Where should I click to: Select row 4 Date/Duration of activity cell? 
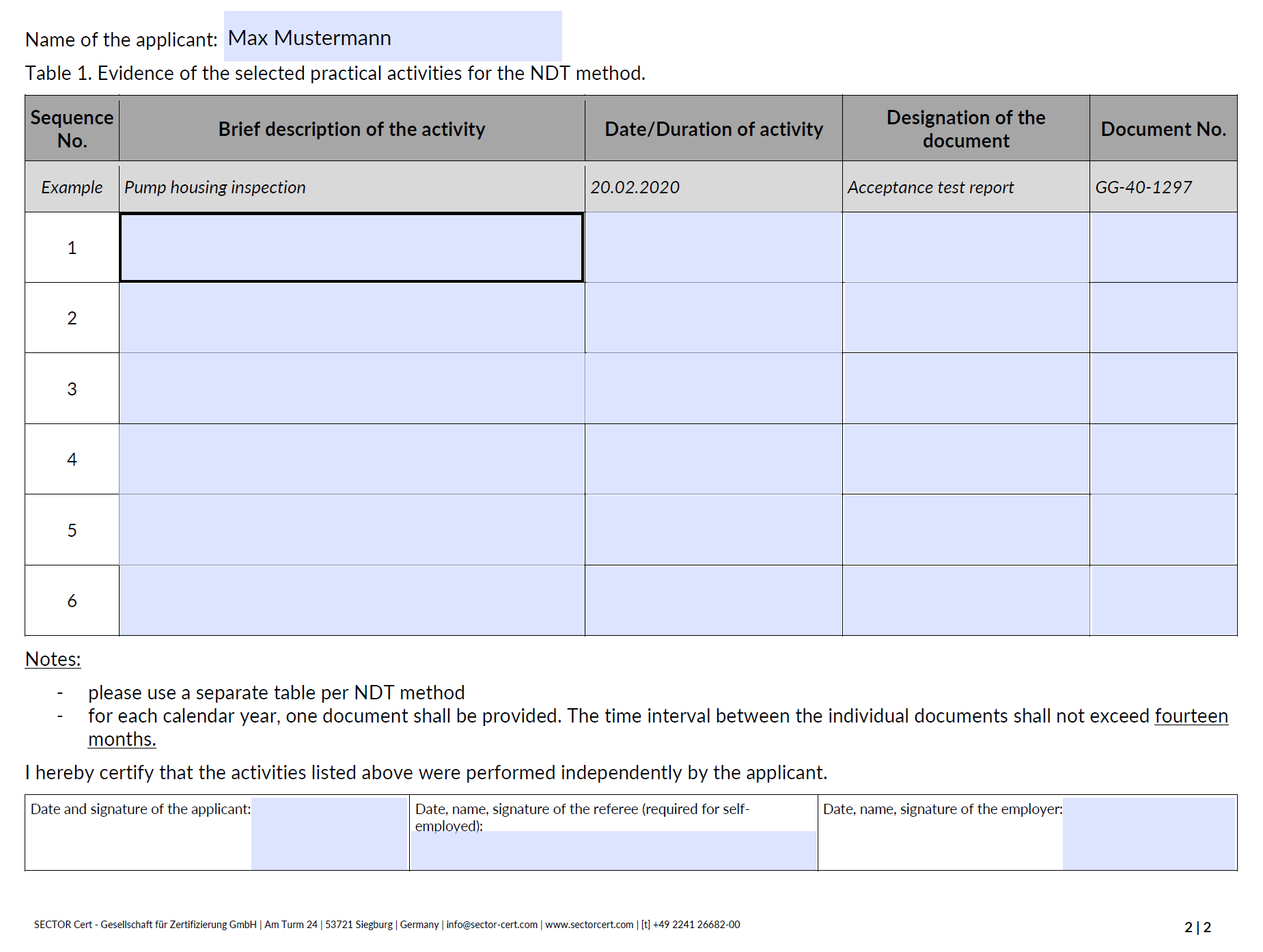(713, 459)
